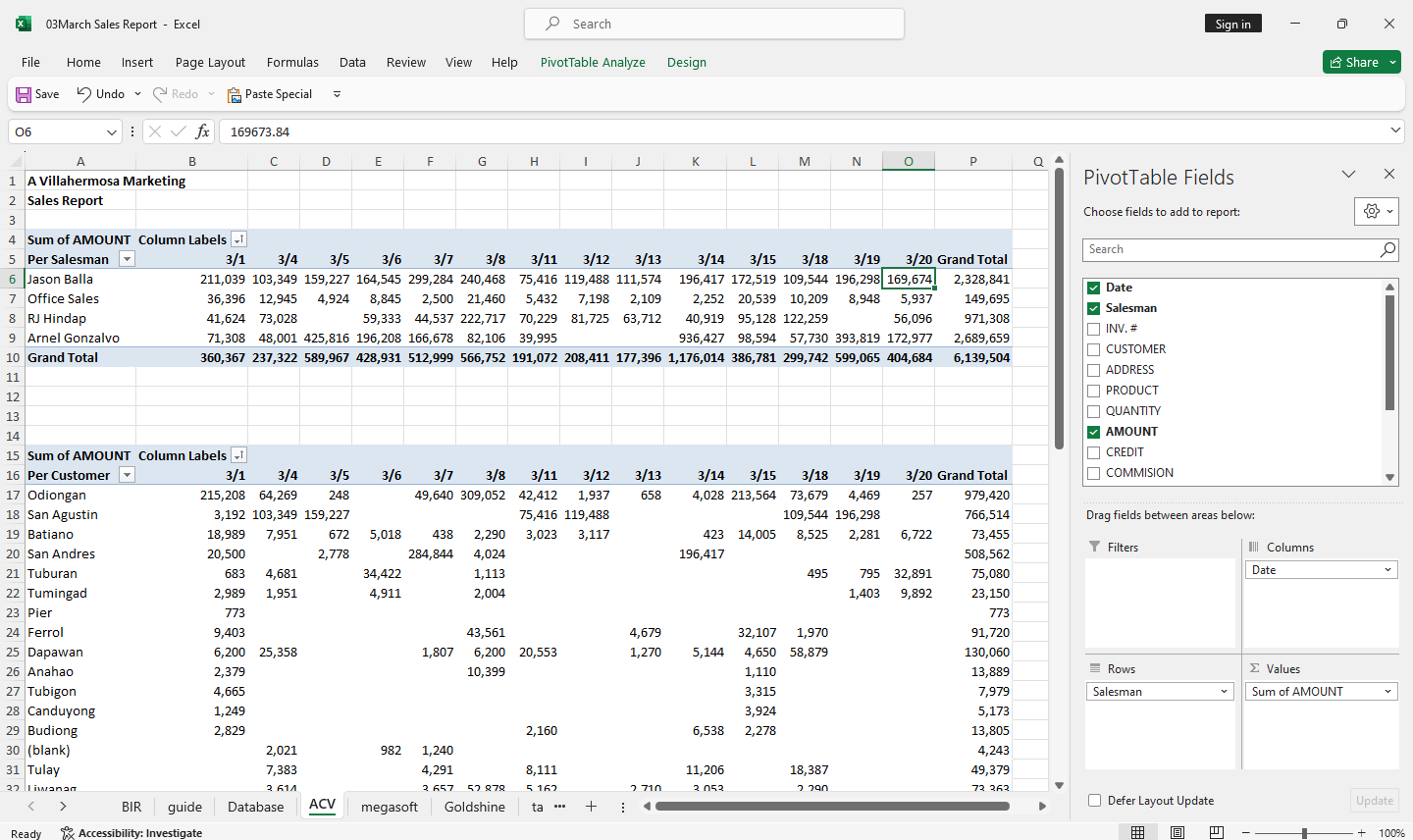Viewport: 1413px width, 840px height.
Task: Click the Share button
Action: [1354, 62]
